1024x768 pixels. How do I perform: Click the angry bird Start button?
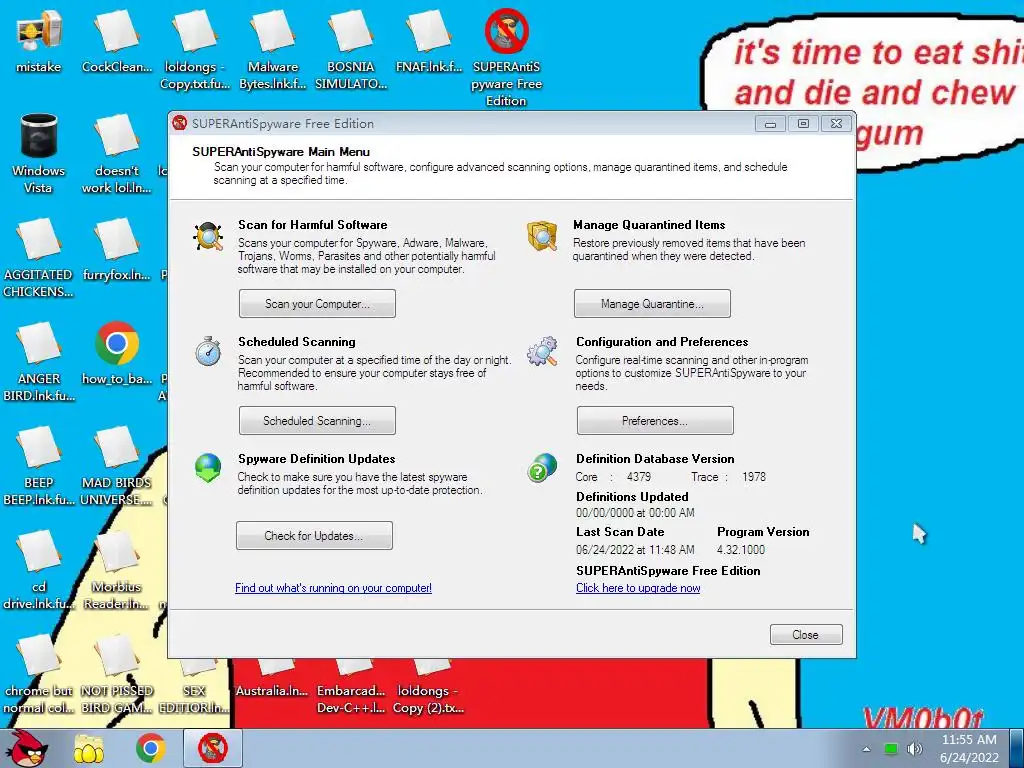click(x=27, y=748)
